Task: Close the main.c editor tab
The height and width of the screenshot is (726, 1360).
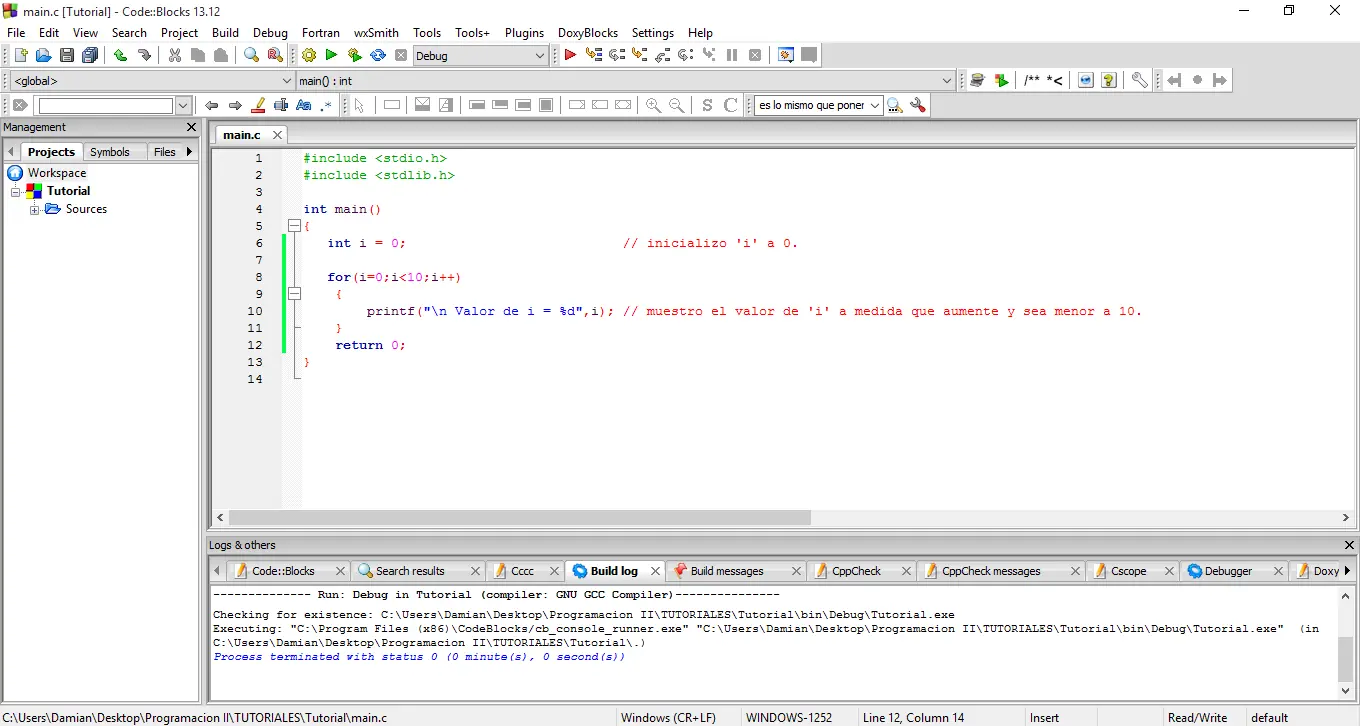Action: [x=277, y=135]
